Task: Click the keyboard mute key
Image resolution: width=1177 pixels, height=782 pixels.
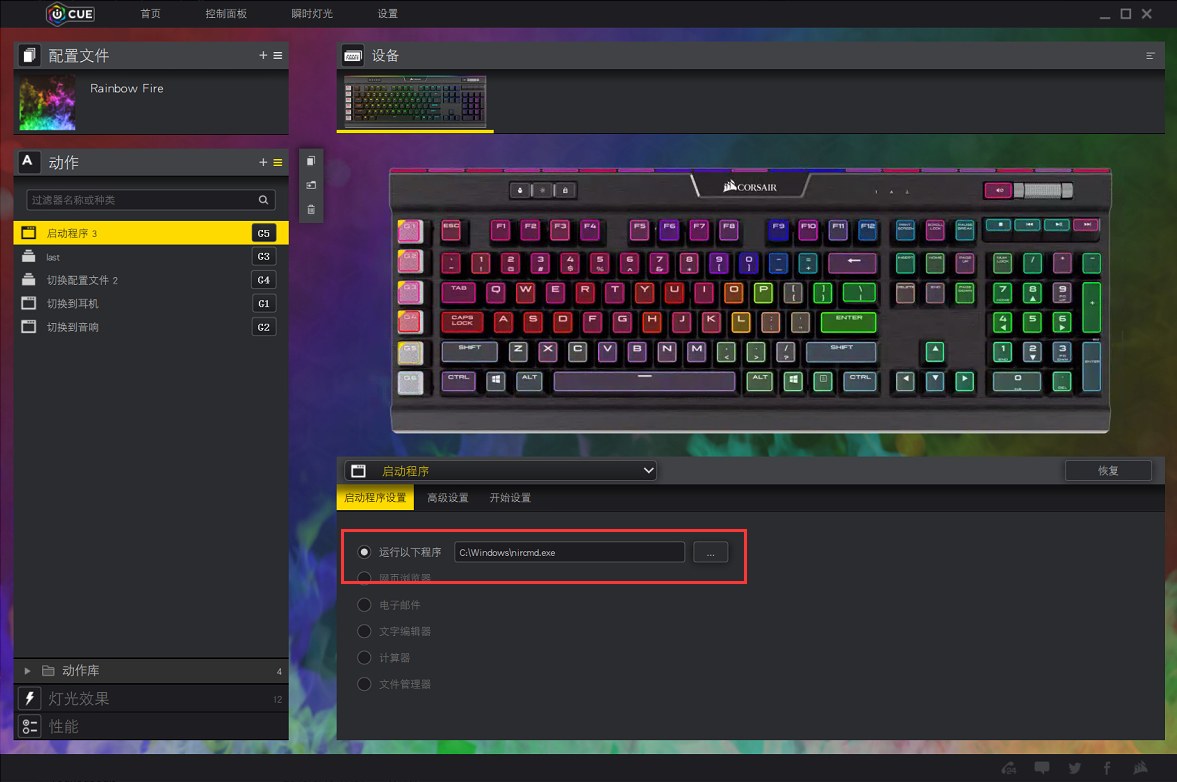Action: coord(998,191)
